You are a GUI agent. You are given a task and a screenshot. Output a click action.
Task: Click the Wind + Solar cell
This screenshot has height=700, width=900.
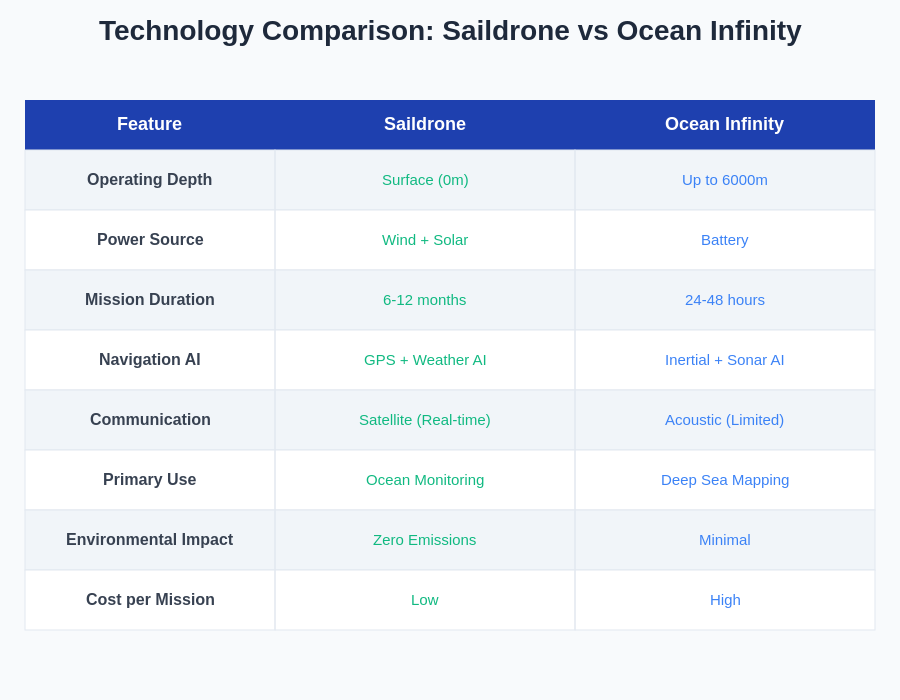[x=425, y=240]
